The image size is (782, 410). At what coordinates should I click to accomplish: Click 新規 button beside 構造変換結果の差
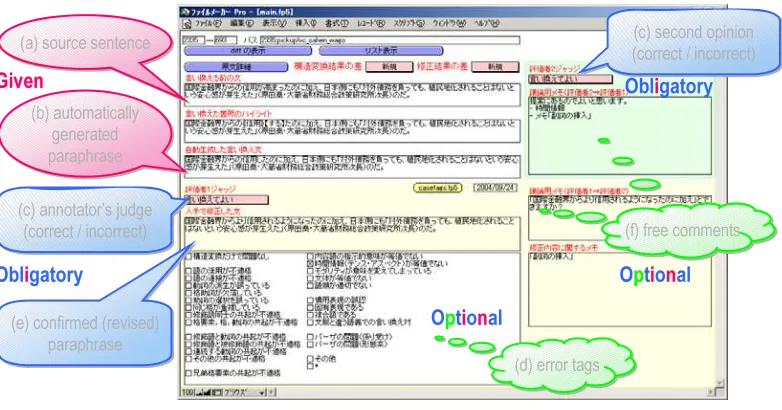tap(389, 66)
